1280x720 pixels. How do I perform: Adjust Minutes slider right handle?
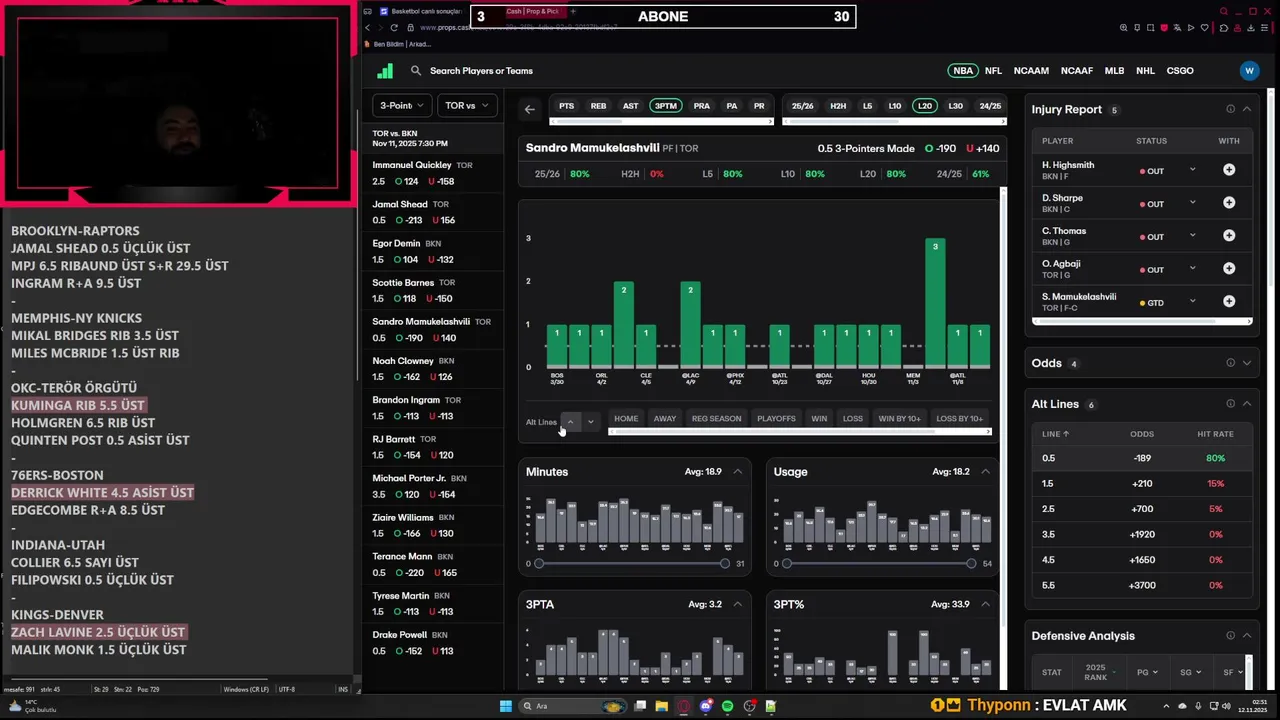click(x=725, y=564)
